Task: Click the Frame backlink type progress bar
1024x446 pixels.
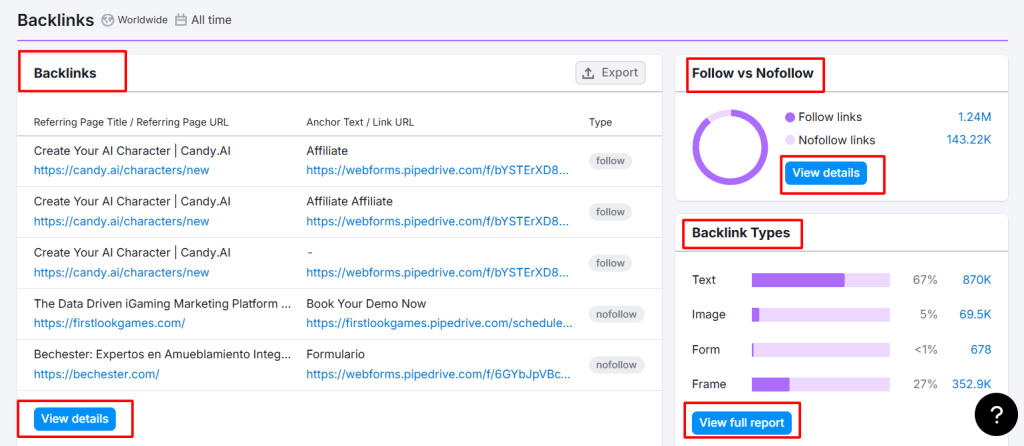Action: coord(821,384)
